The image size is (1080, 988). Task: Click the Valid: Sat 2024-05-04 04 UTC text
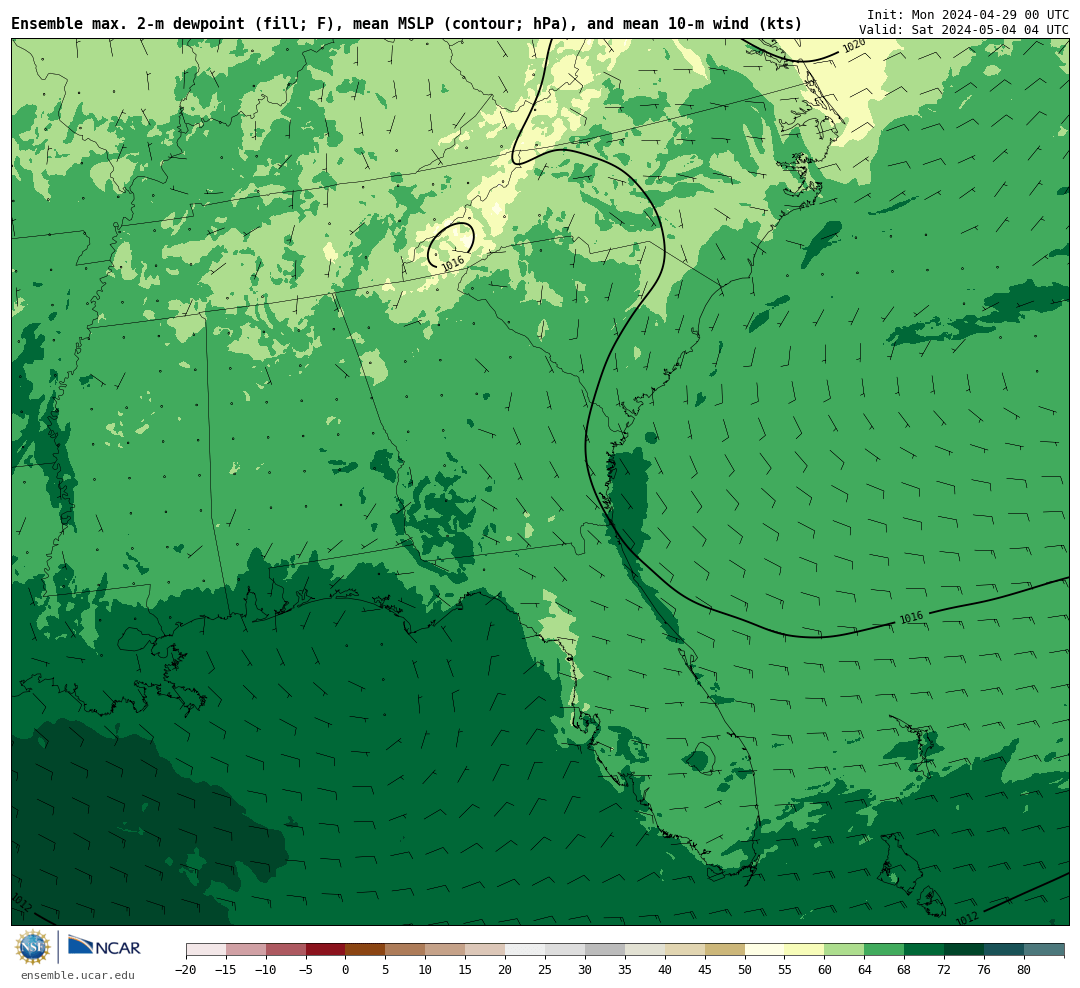pos(964,30)
